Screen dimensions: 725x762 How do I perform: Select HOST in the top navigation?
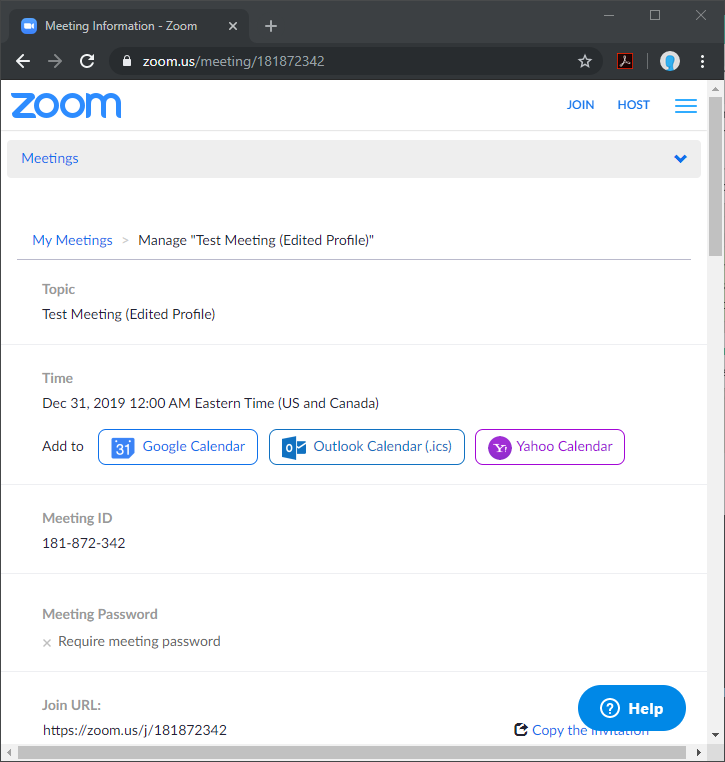click(633, 105)
